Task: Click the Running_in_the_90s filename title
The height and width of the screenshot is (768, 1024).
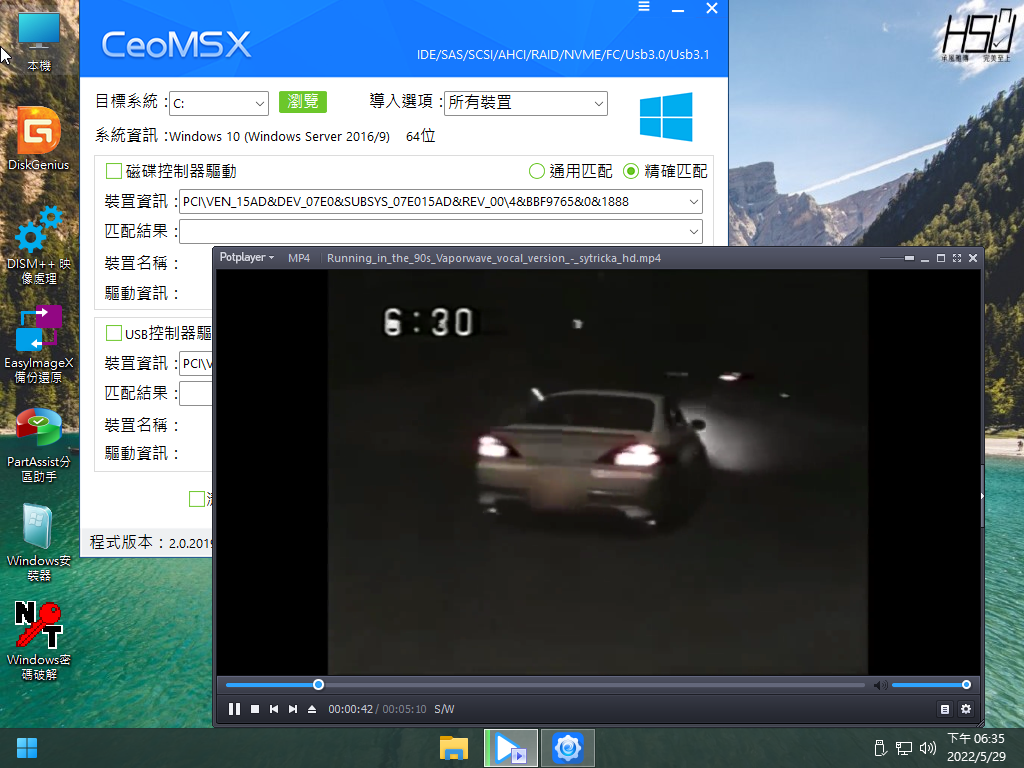Action: click(x=494, y=258)
